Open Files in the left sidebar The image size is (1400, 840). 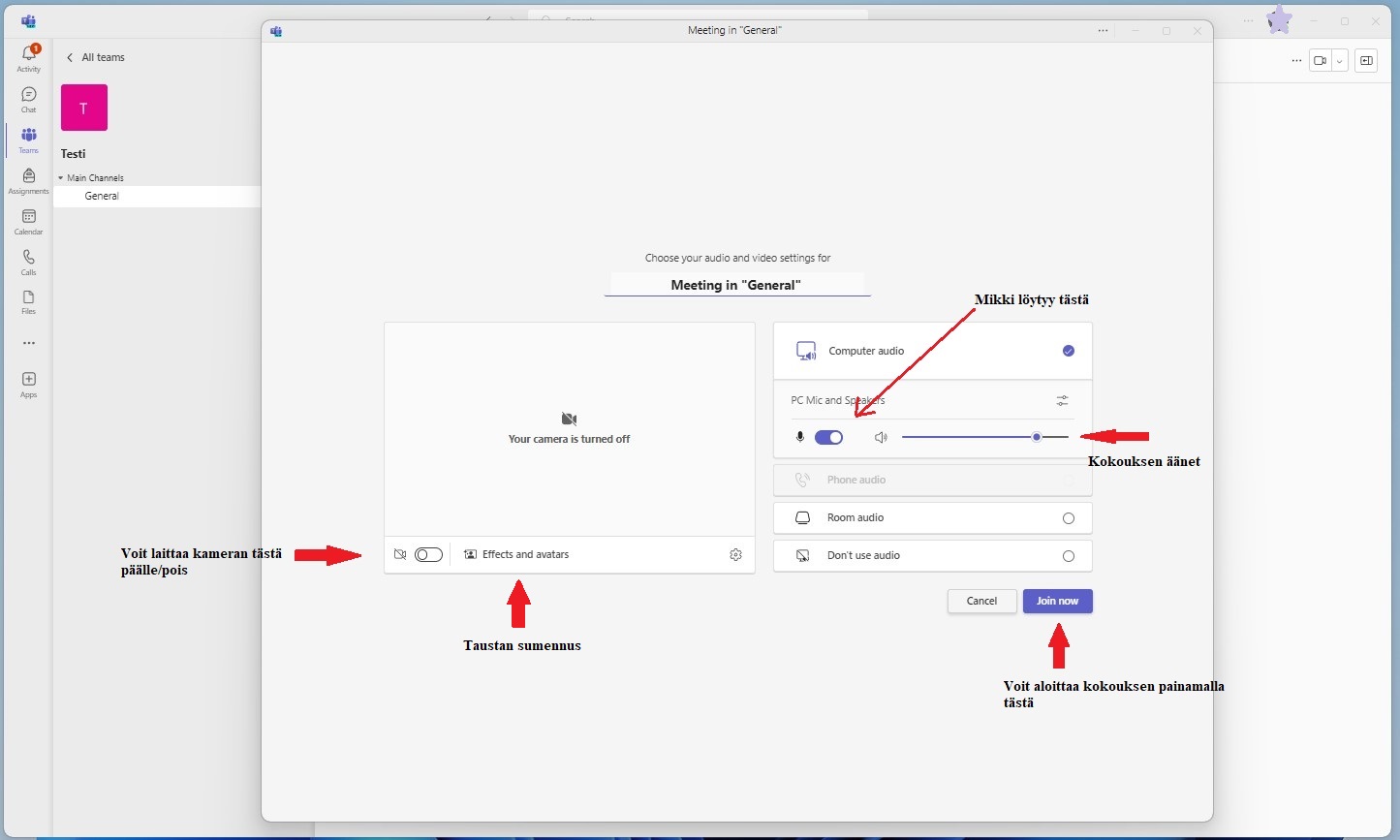(x=29, y=301)
